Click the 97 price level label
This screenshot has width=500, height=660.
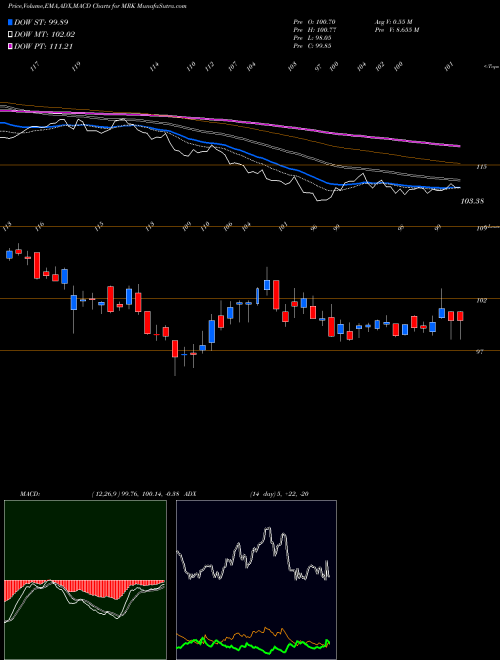[x=480, y=352]
